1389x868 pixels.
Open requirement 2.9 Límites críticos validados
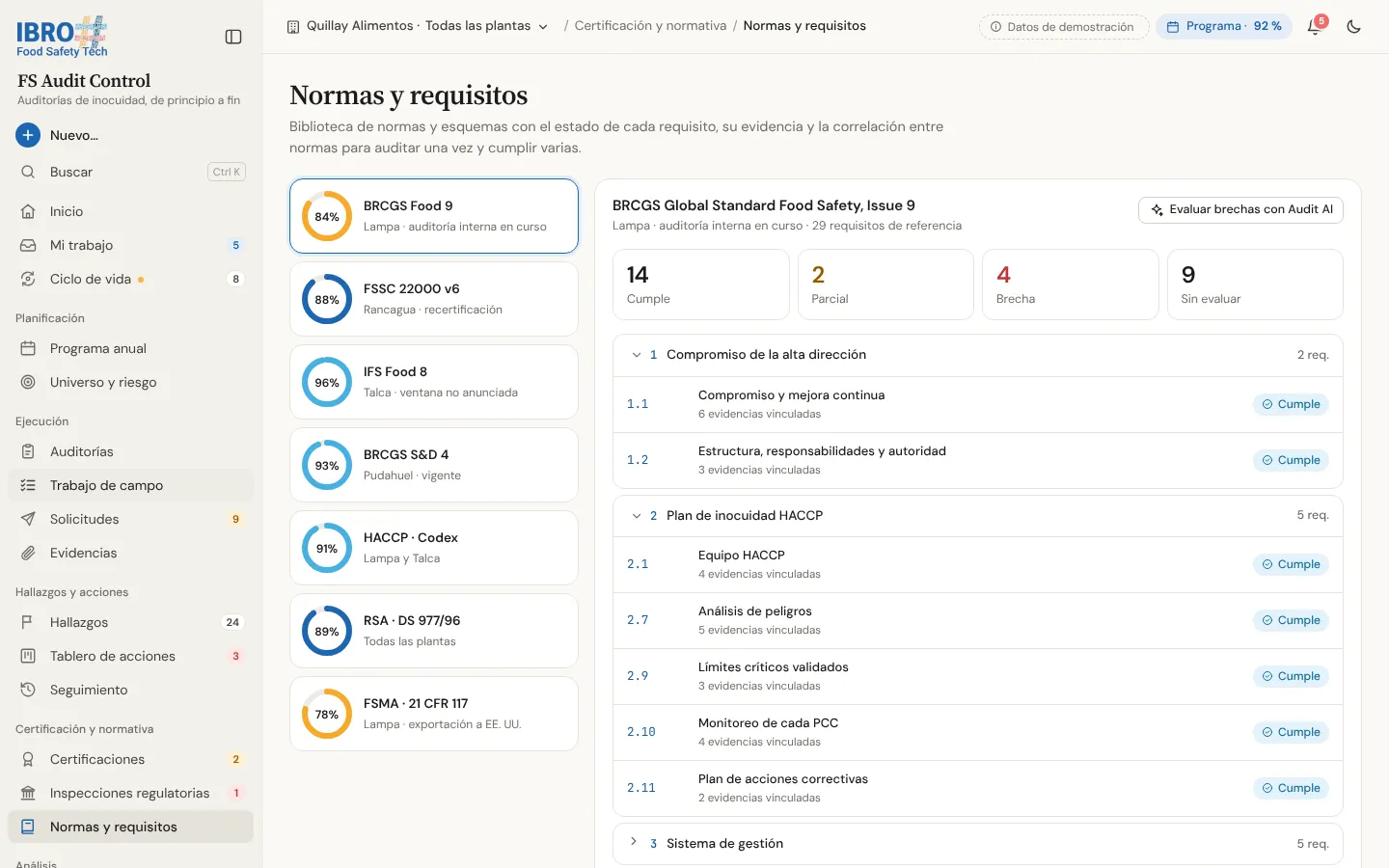(x=978, y=676)
